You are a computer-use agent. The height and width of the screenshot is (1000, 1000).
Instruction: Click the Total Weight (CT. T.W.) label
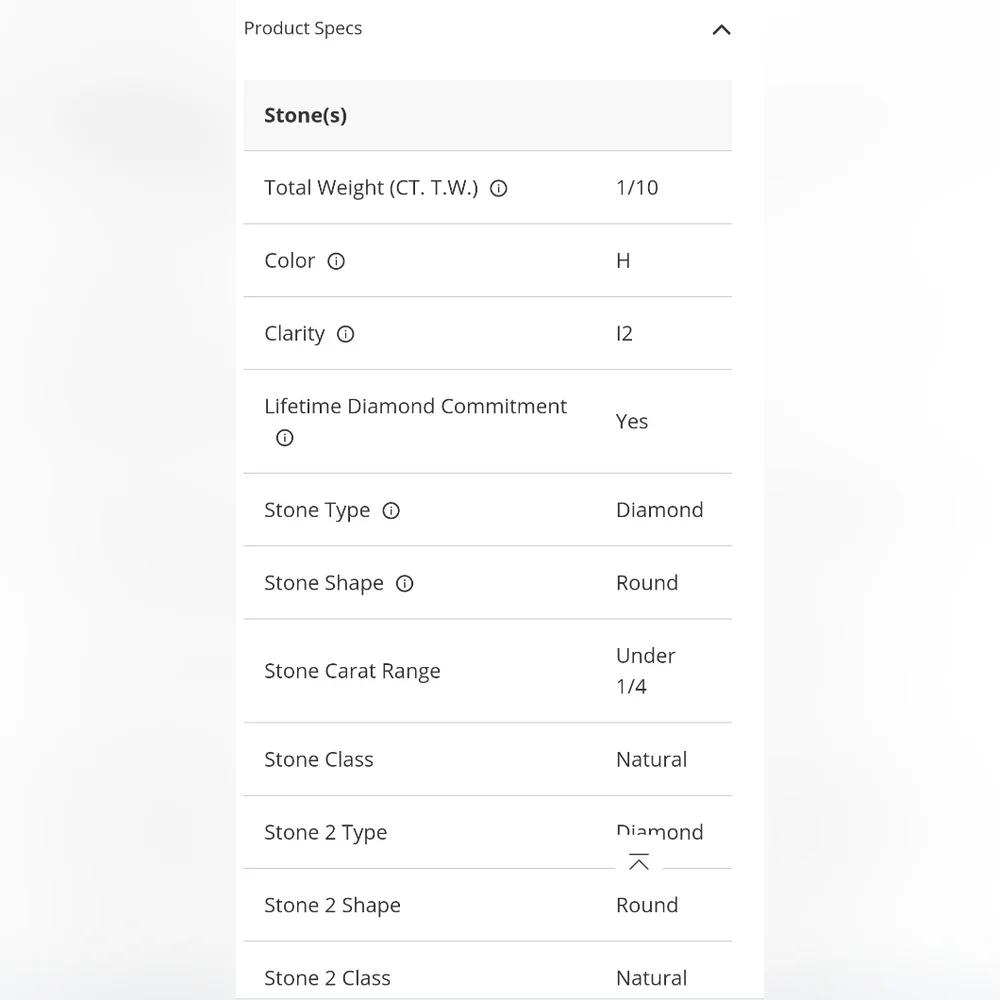[x=371, y=188]
